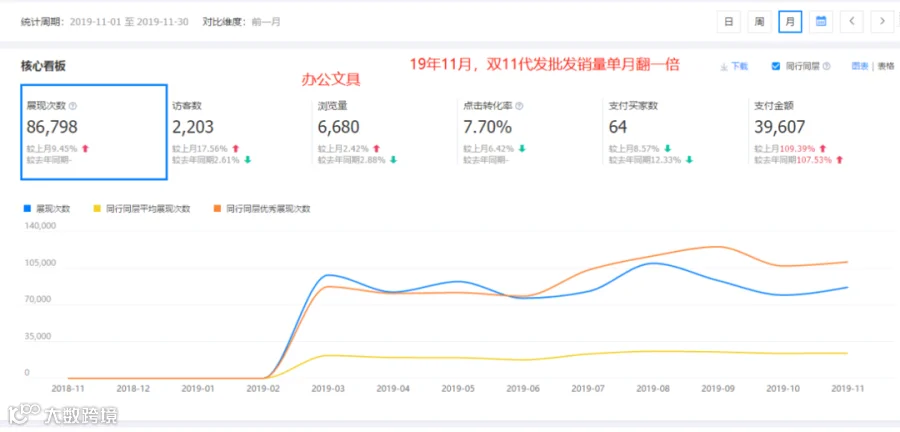Toggle orange 同行同层优秀展现次数 legend series
Viewport: 900px width, 432px height.
(x=261, y=209)
